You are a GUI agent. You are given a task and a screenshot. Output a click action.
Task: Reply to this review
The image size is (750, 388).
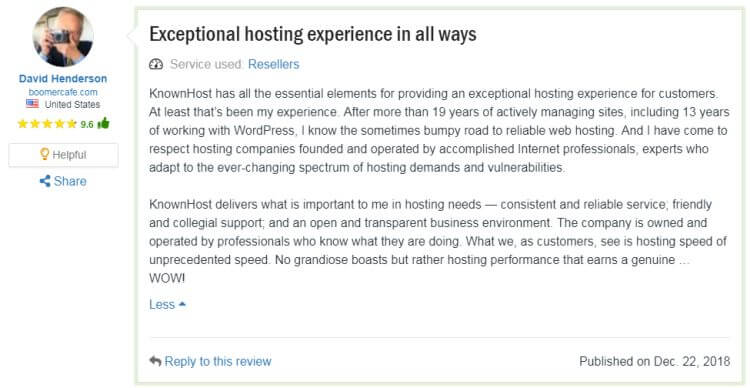pyautogui.click(x=210, y=361)
